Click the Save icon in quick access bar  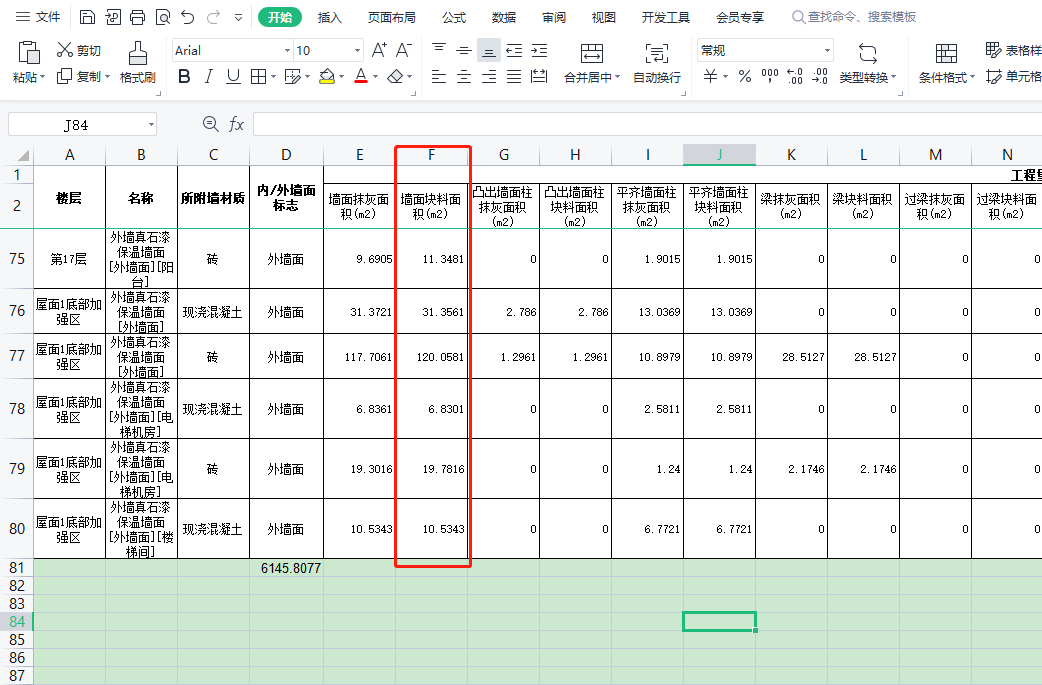tap(87, 17)
